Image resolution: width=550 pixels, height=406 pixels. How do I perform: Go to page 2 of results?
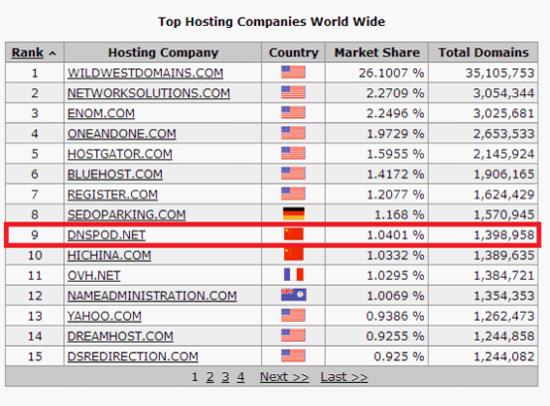[210, 377]
